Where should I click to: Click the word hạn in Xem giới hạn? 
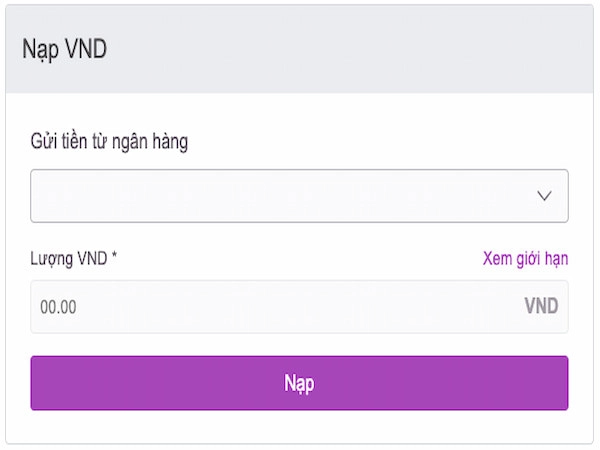[556, 259]
